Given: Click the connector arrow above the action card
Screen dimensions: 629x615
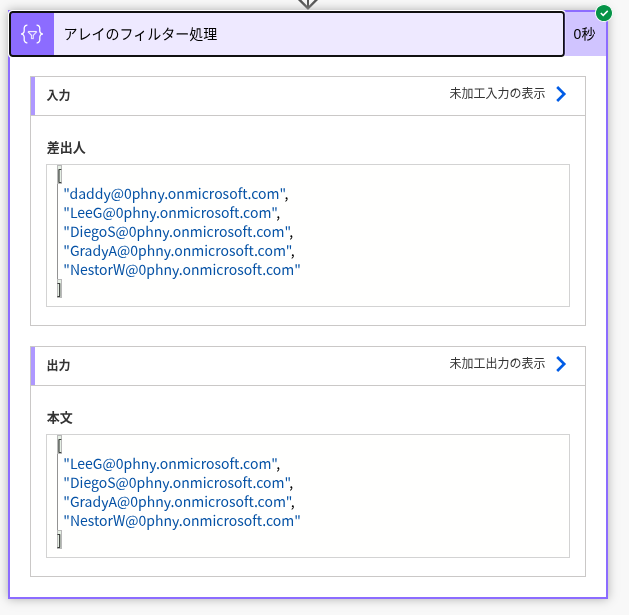Looking at the screenshot, I should pyautogui.click(x=308, y=4).
